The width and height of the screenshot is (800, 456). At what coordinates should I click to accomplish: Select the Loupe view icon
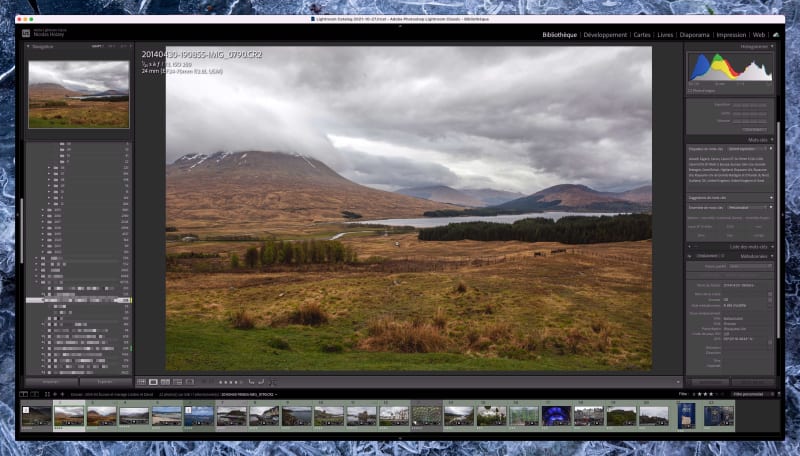[x=153, y=382]
